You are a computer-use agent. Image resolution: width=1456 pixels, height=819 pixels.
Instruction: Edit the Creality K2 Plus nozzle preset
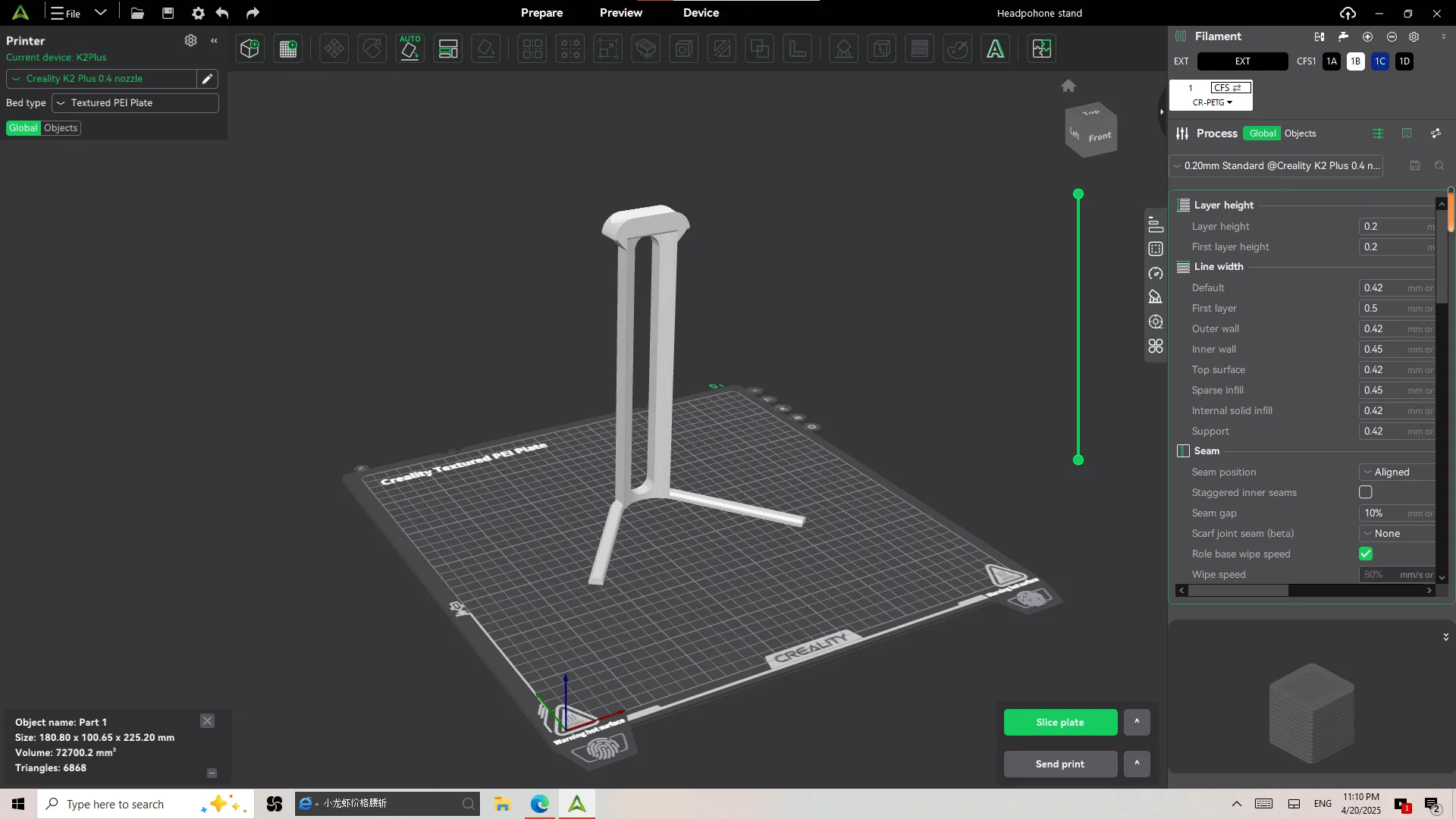pyautogui.click(x=206, y=79)
